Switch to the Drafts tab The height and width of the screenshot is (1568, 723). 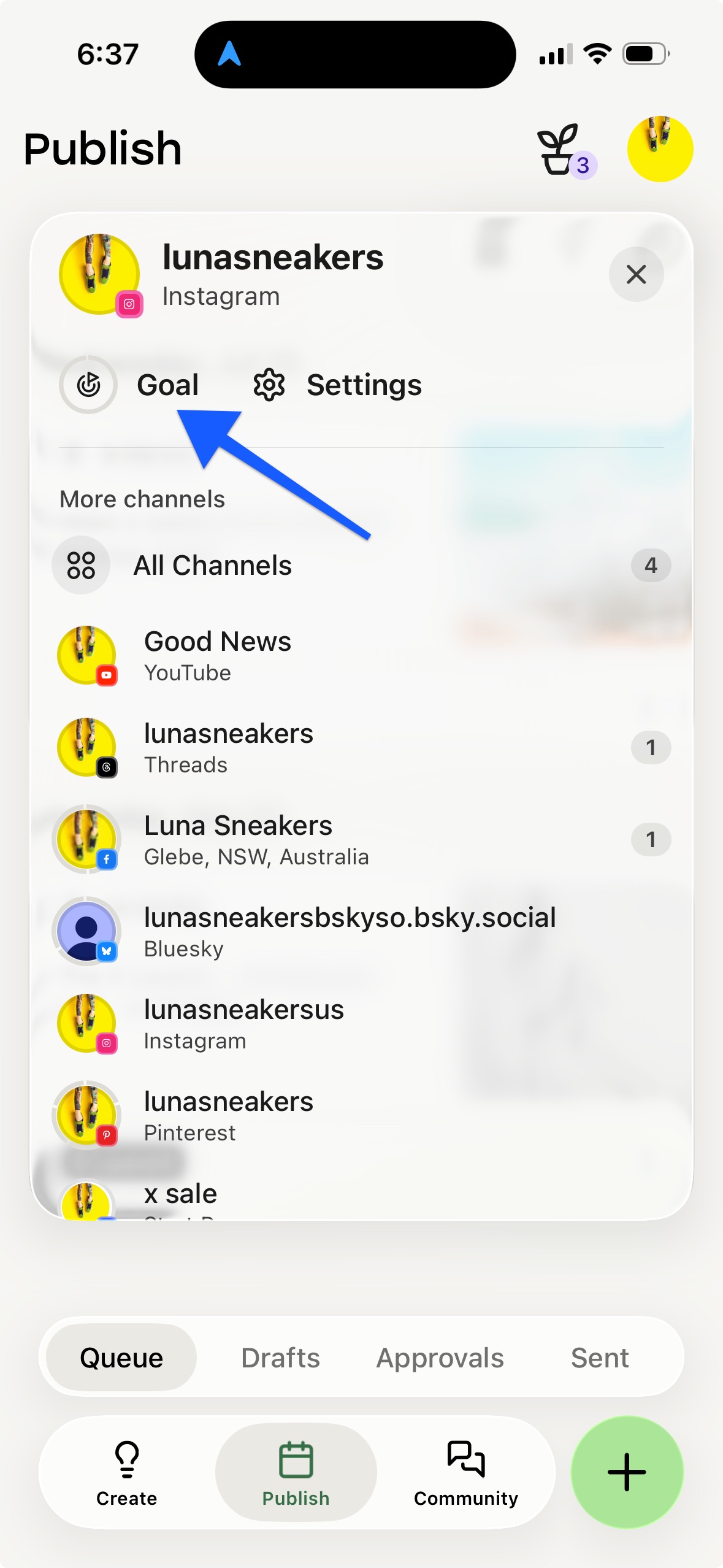(280, 1358)
